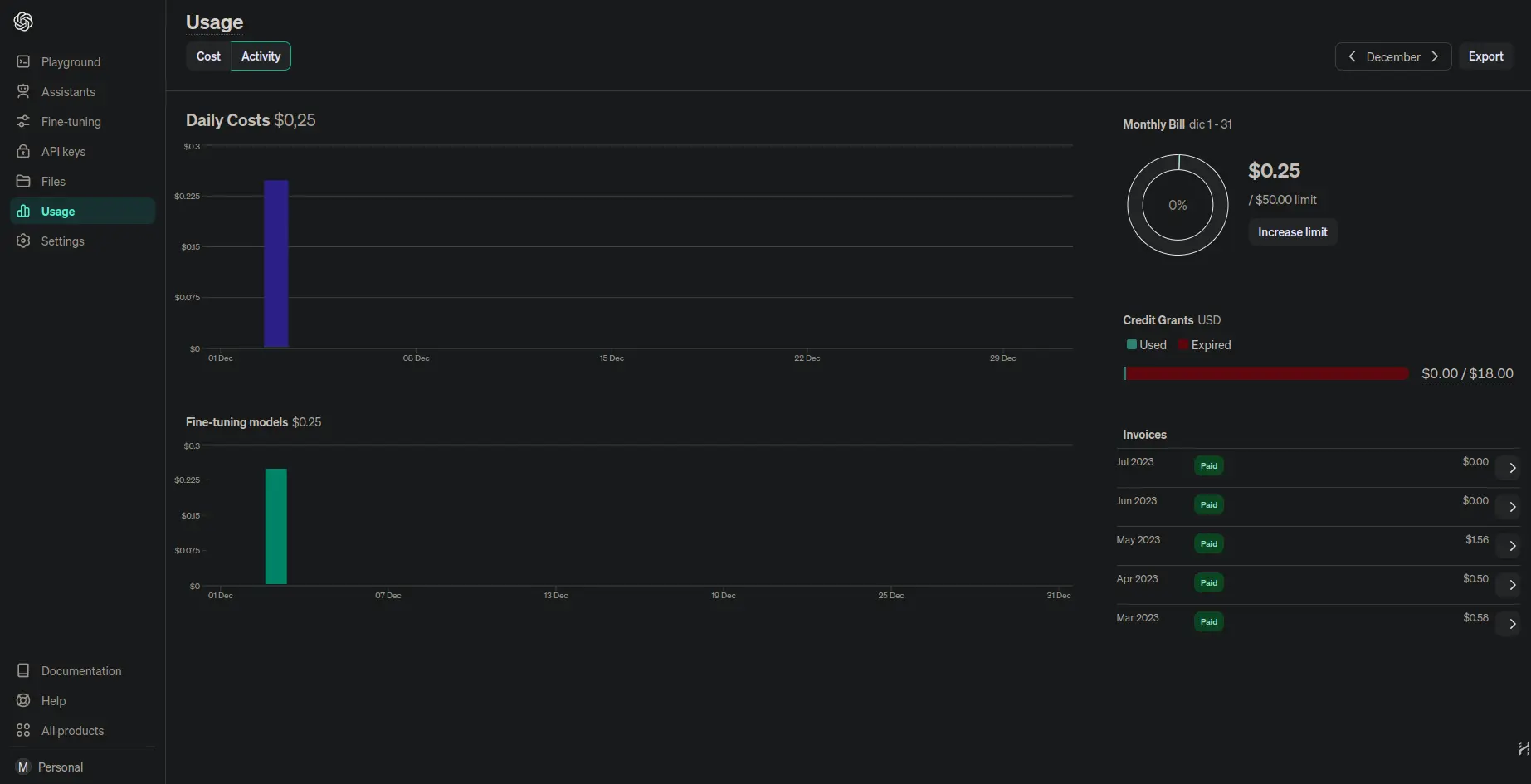Click the Daily Costs heading
The height and width of the screenshot is (784, 1531).
point(227,120)
